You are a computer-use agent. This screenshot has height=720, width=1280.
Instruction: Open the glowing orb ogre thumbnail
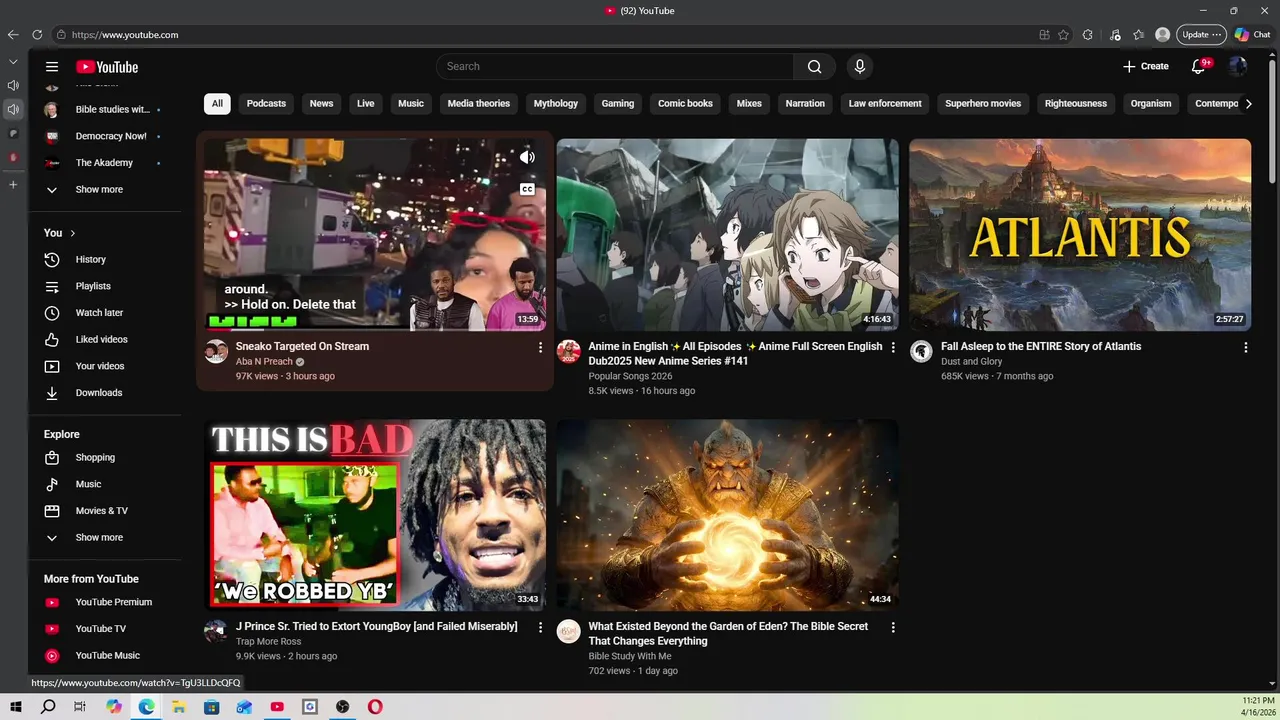727,515
